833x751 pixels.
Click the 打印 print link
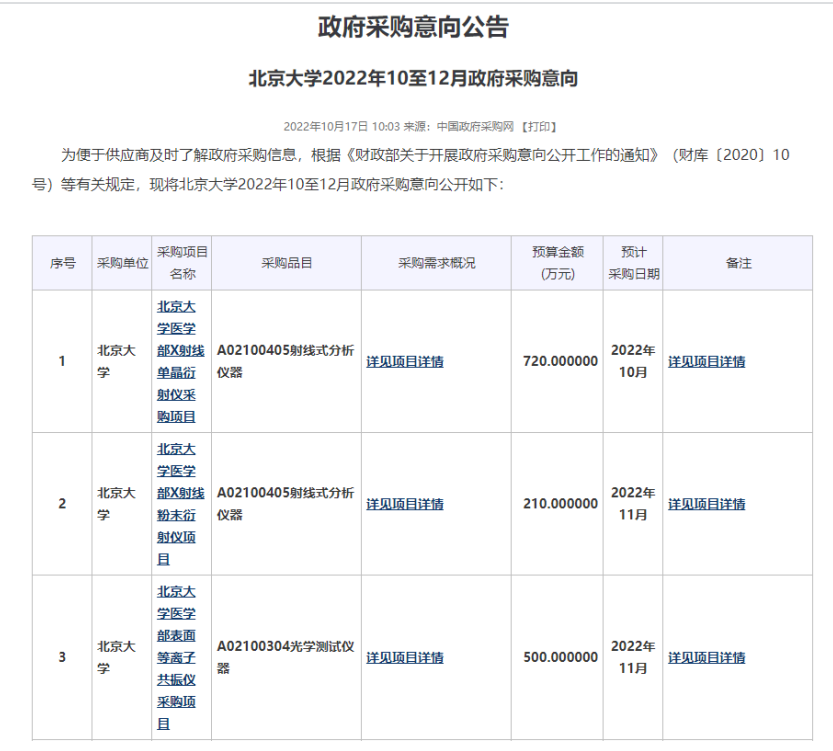click(539, 126)
